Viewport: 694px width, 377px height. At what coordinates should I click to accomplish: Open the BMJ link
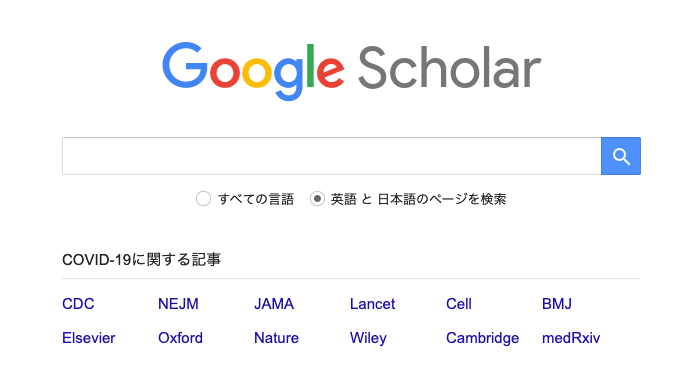pyautogui.click(x=557, y=304)
